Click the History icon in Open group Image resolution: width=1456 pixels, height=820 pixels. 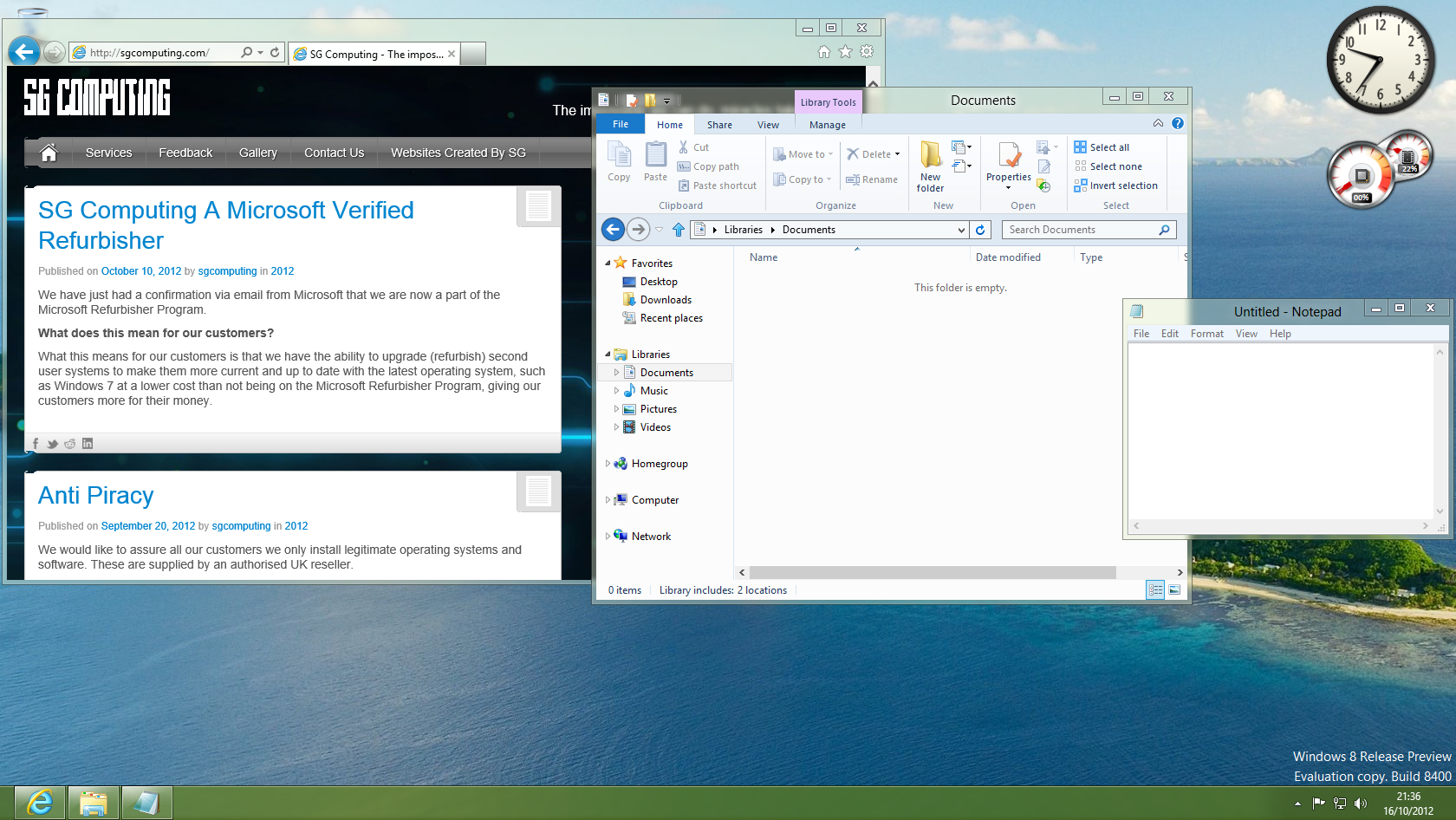click(x=1044, y=185)
